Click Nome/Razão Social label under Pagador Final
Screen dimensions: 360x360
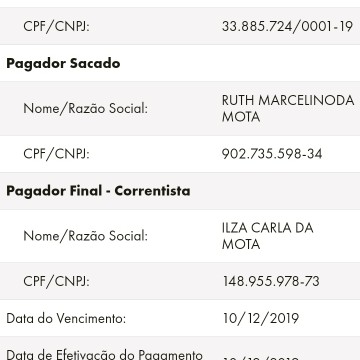[85, 236]
